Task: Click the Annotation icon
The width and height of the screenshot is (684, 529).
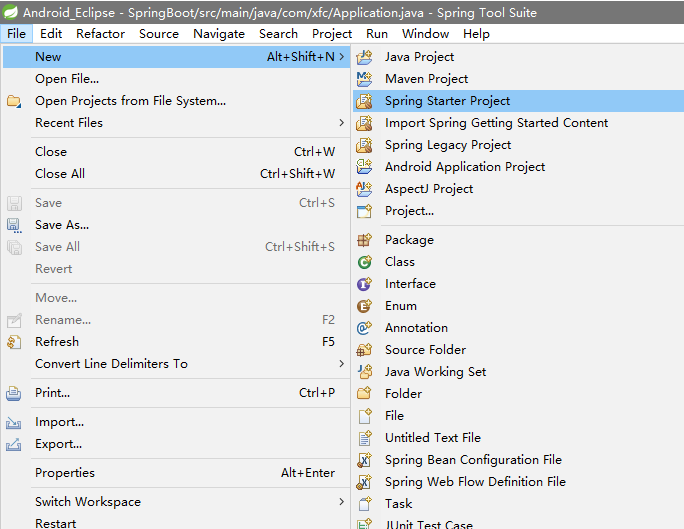Action: point(364,328)
